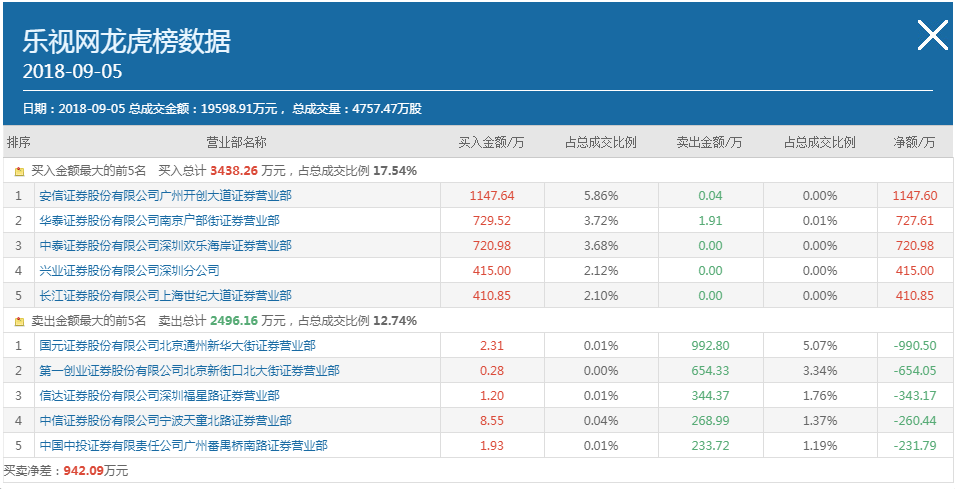Click the 营业部名称 column header
The width and height of the screenshot is (955, 489).
(x=236, y=143)
